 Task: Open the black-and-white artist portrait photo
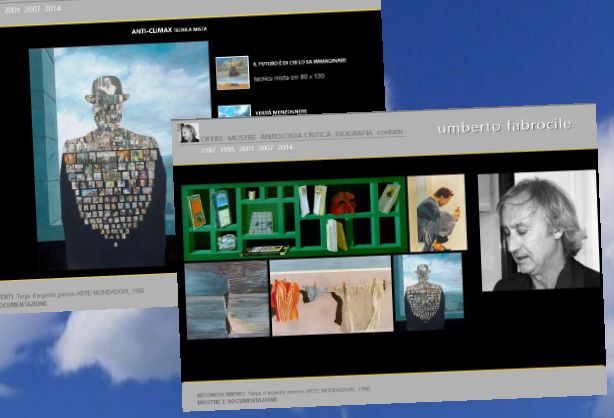pyautogui.click(x=539, y=230)
